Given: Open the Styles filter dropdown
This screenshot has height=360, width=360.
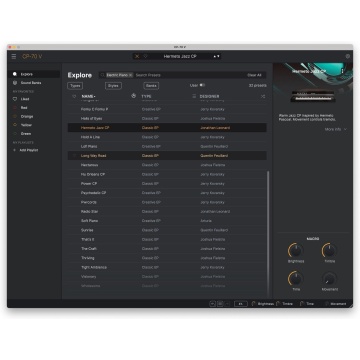Looking at the screenshot, I should pyautogui.click(x=113, y=86).
